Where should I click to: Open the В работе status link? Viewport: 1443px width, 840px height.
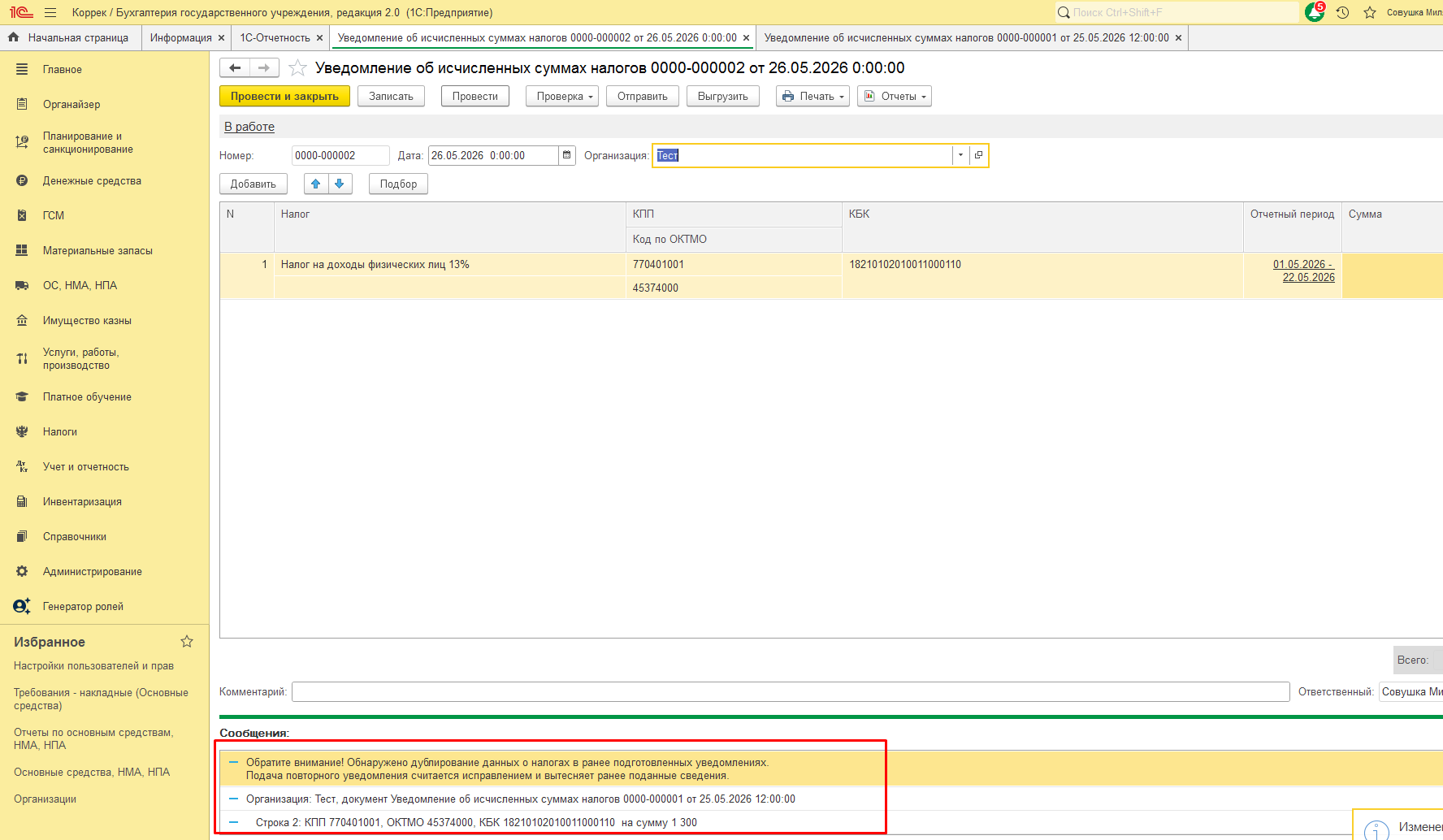249,127
